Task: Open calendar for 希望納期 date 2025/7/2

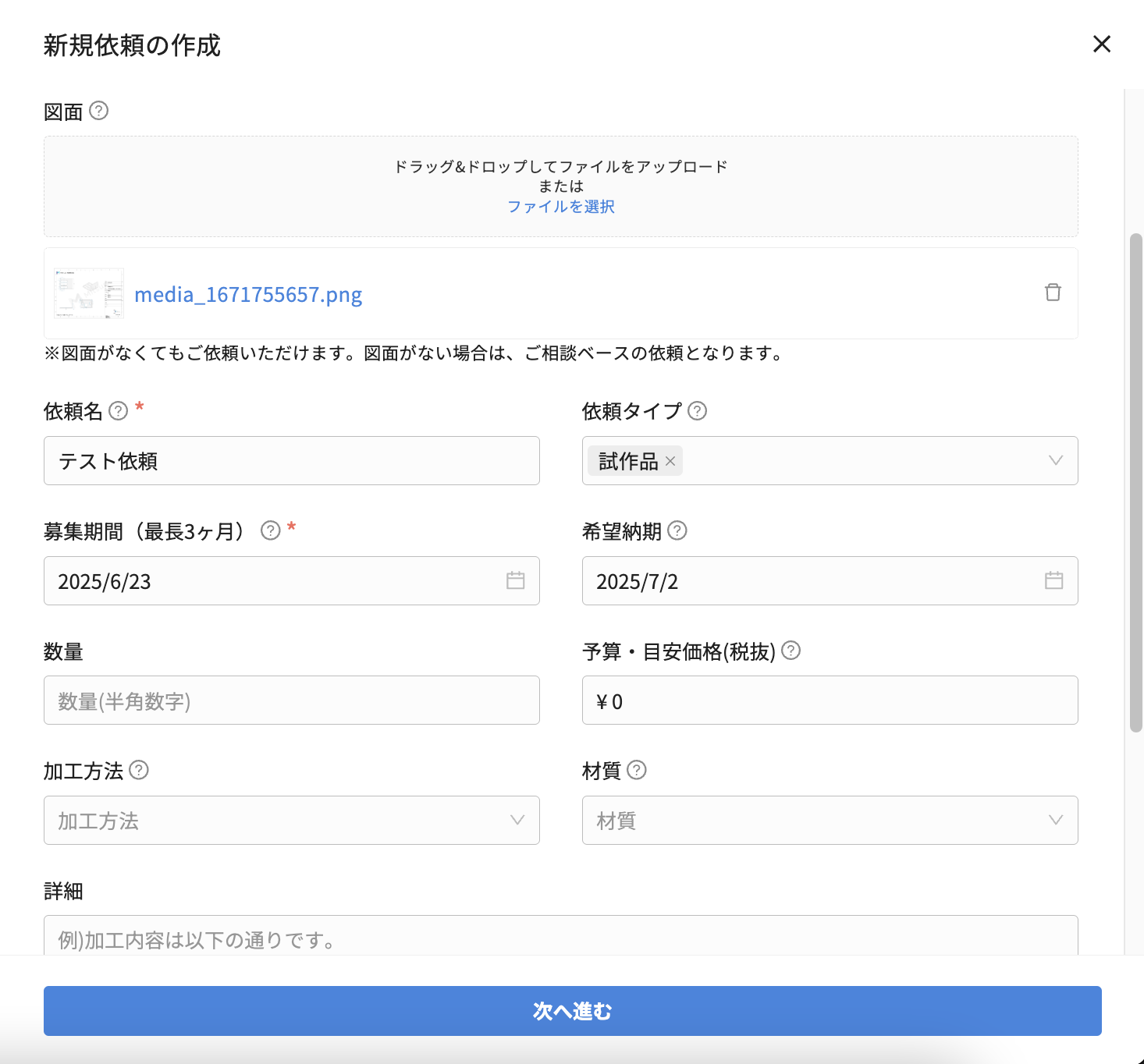Action: point(1054,580)
